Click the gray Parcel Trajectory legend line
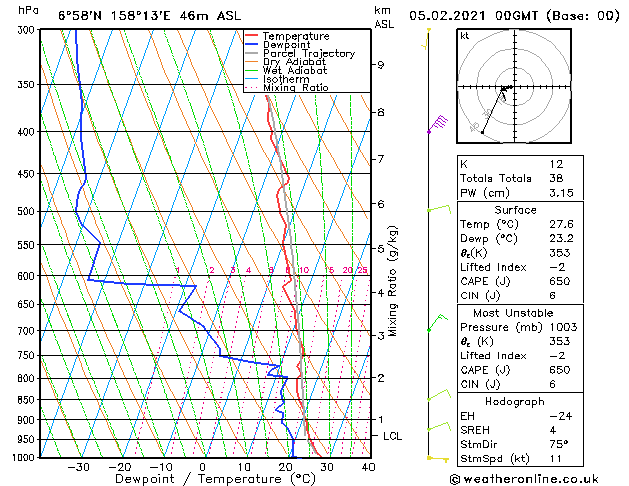 (252, 53)
